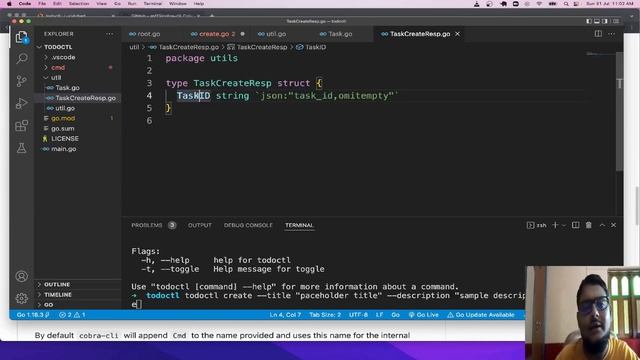
Task: Click the editor vertical scrollbar
Action: [620, 111]
